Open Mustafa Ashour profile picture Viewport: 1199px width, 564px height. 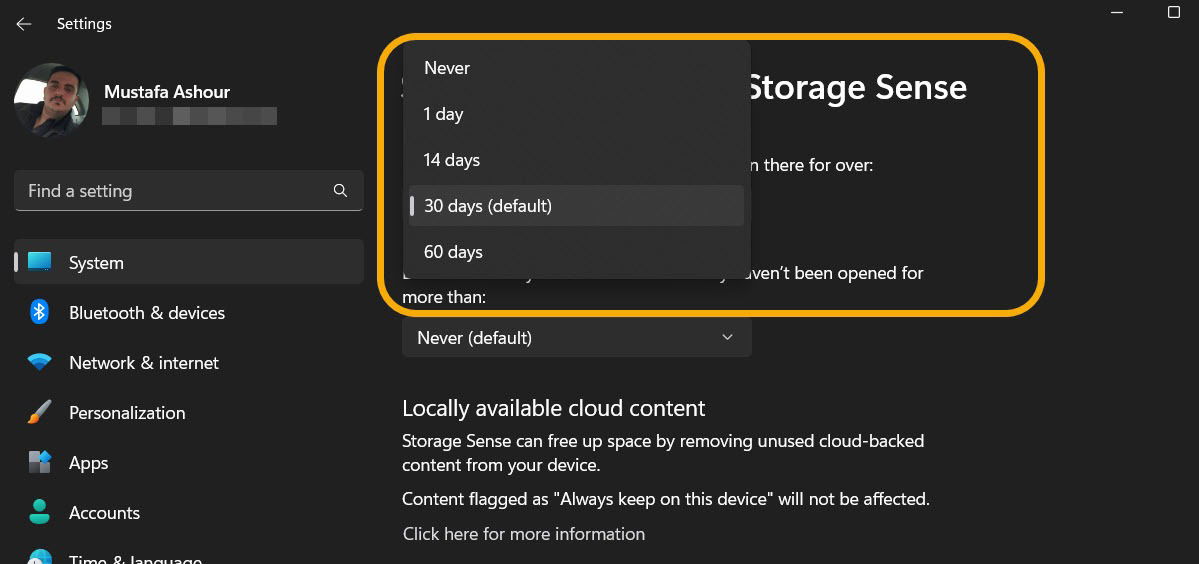51,101
